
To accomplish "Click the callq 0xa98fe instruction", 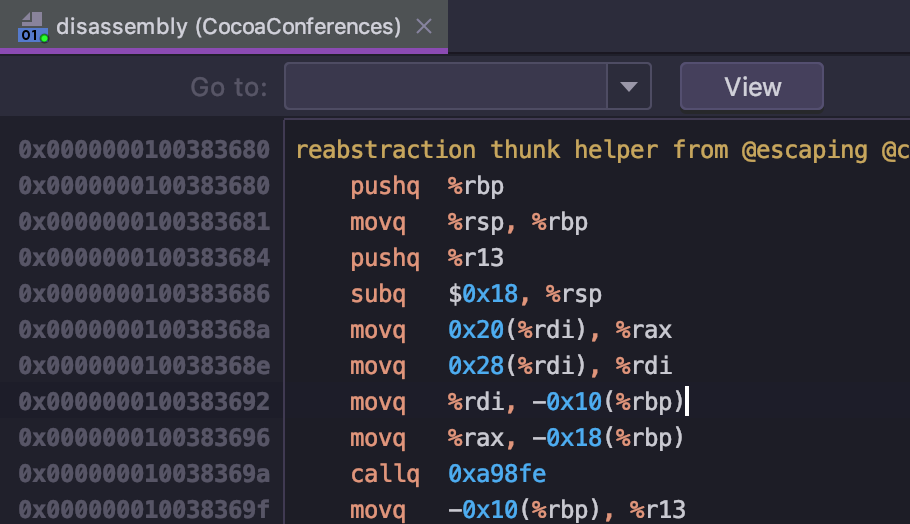I will tap(448, 474).
